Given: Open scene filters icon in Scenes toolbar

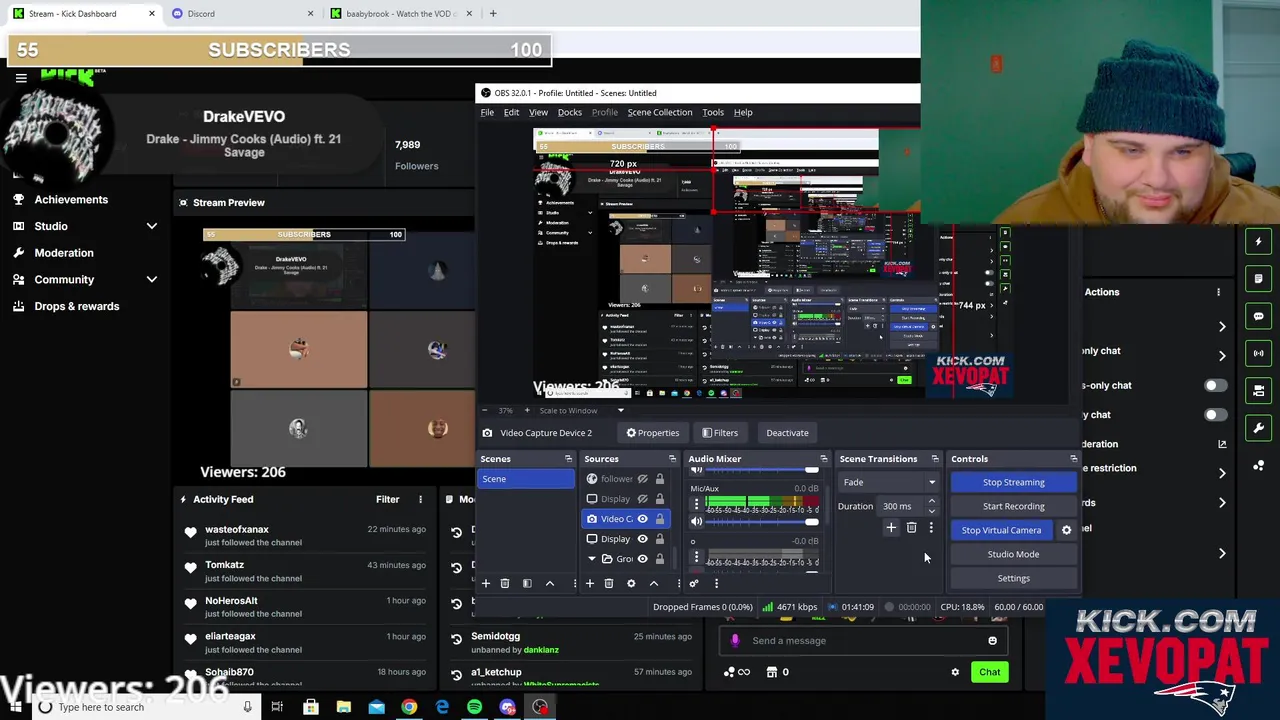Looking at the screenshot, I should 527,583.
